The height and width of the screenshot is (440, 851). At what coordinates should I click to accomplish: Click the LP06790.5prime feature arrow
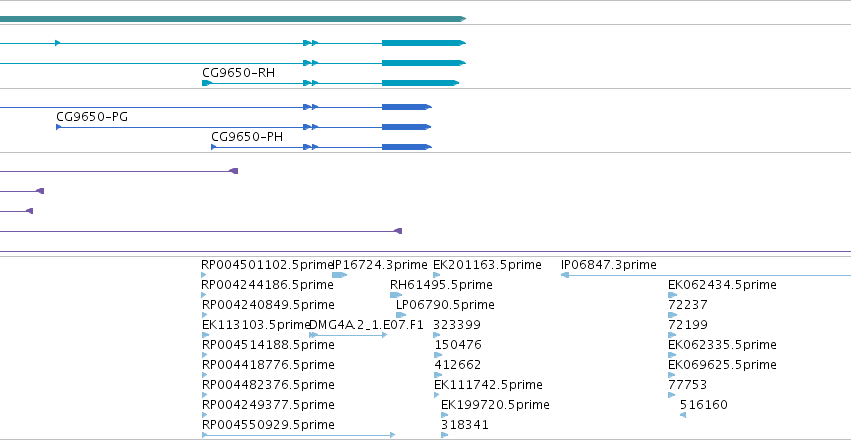click(x=401, y=315)
